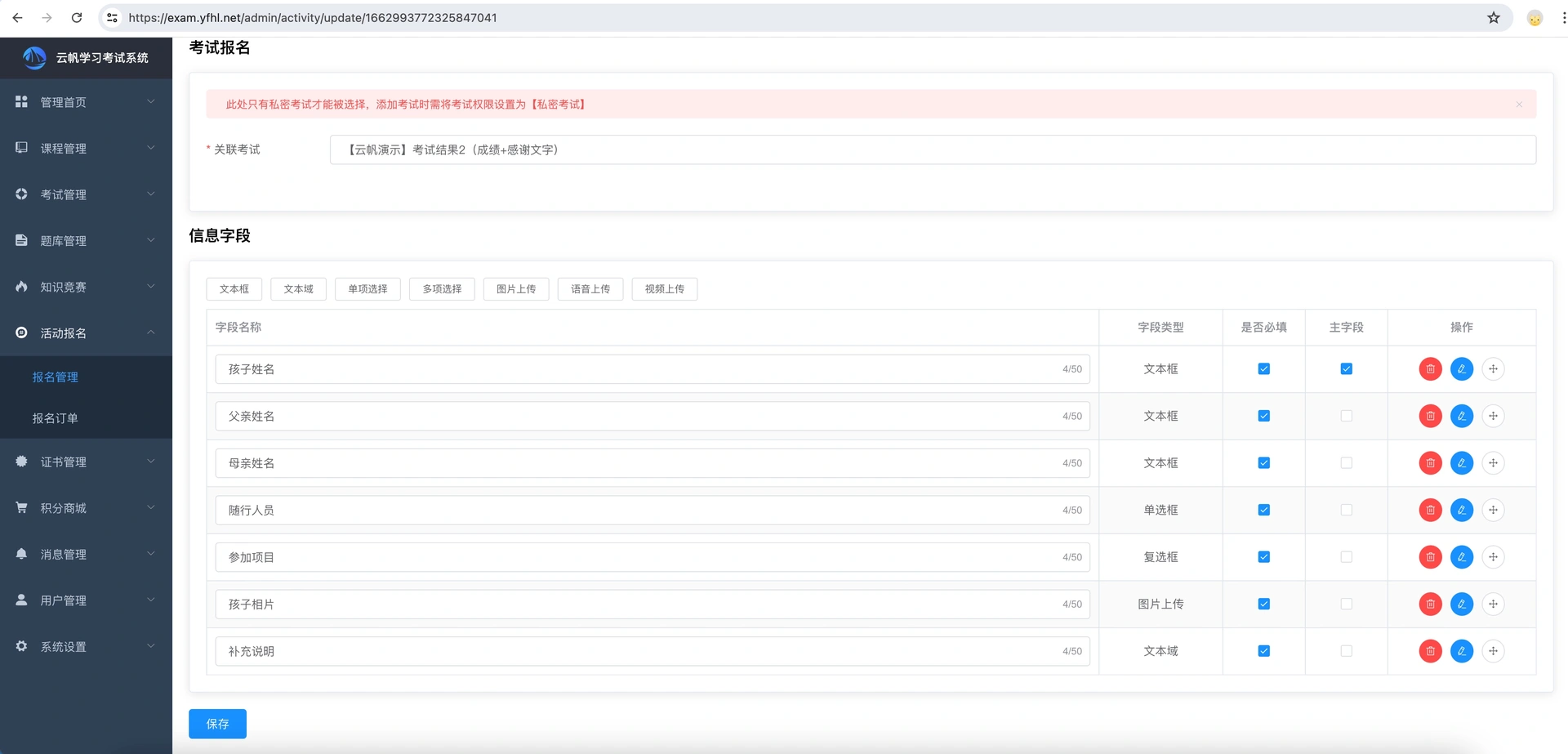Close the pink private-exam notice
This screenshot has height=754, width=1568.
1519,105
